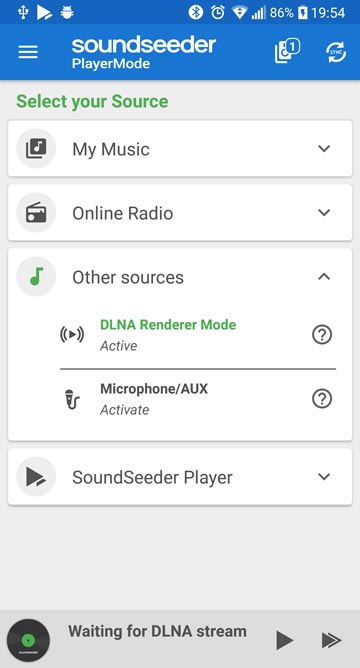The image size is (360, 668).
Task: Tap the Waiting for DLNA stream text
Action: 157,631
